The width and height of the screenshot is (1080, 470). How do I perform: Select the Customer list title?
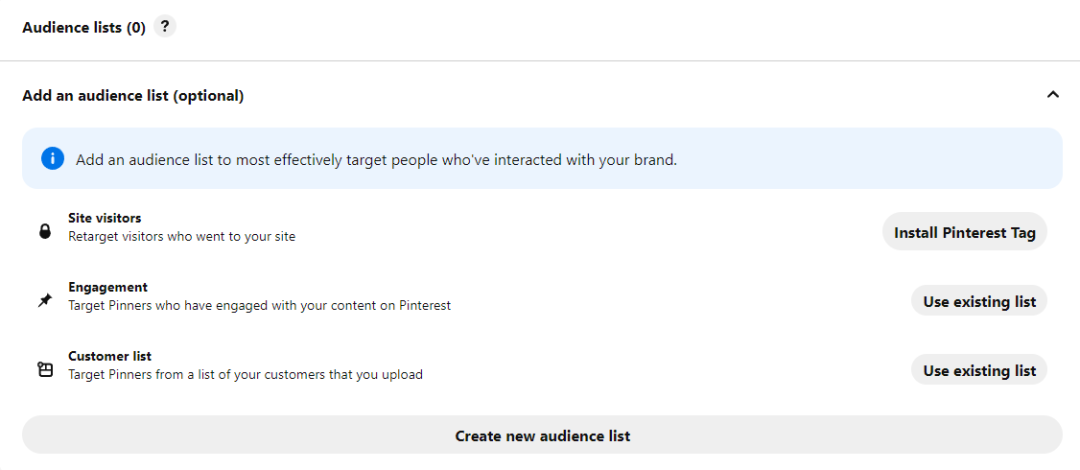[x=109, y=356]
